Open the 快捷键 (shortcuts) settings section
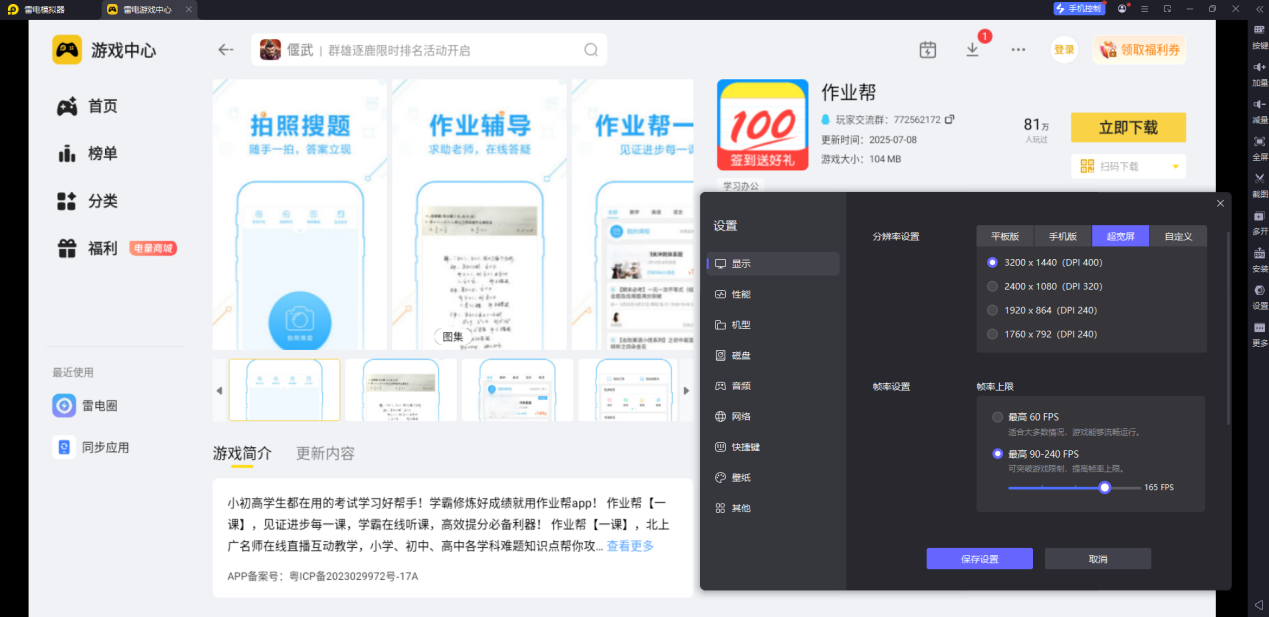 tap(744, 447)
